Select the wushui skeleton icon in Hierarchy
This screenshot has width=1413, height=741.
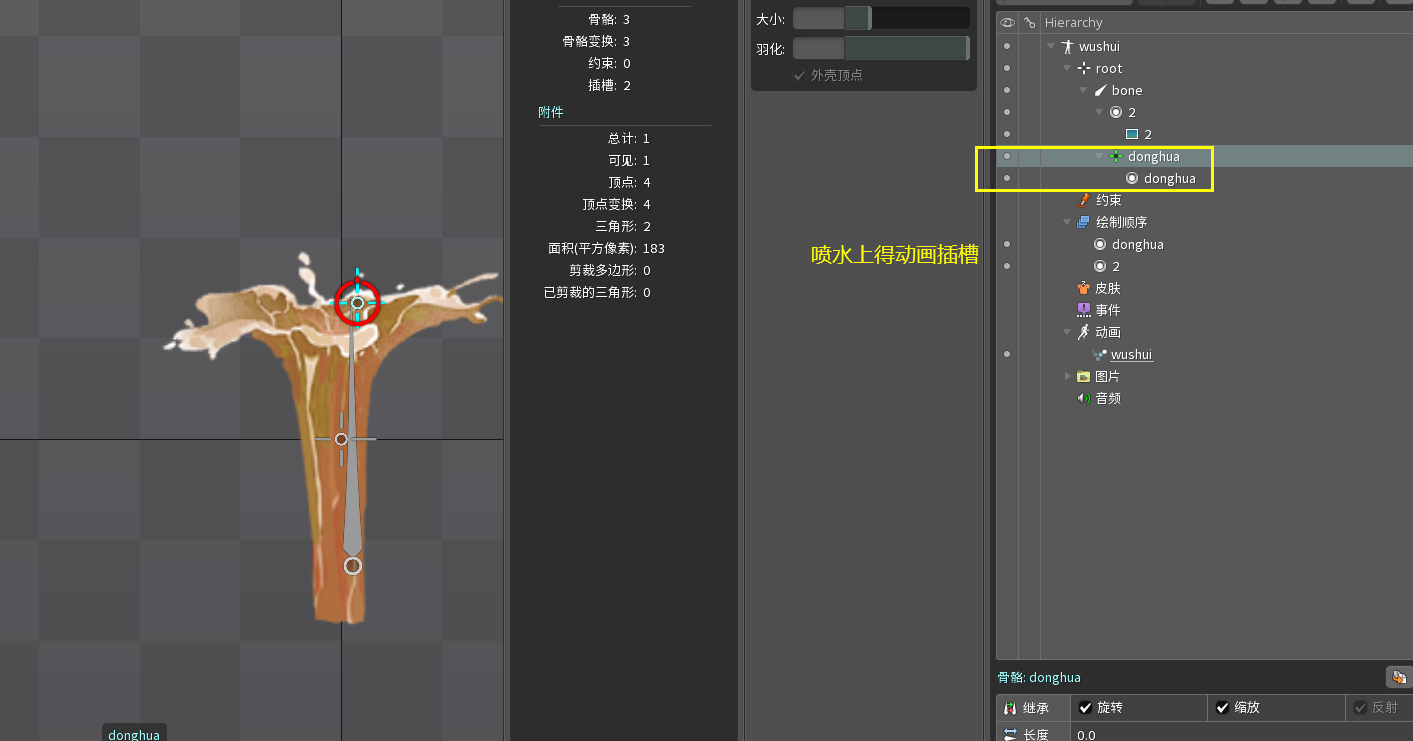point(1067,47)
